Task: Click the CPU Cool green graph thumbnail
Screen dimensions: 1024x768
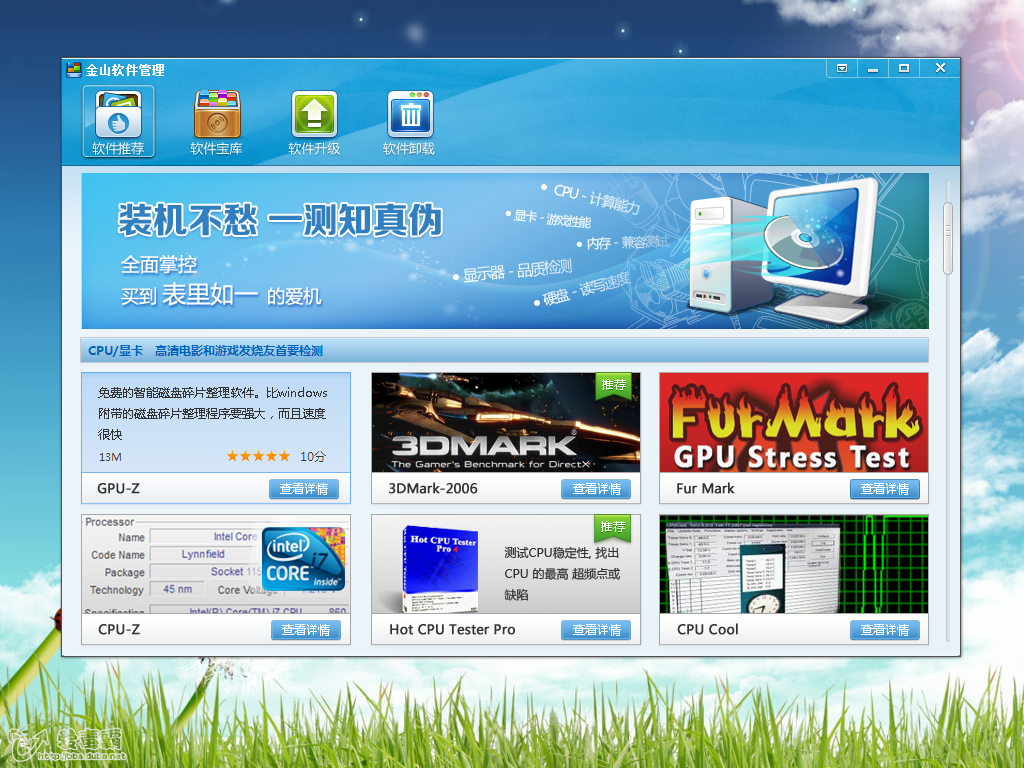Action: coord(793,564)
